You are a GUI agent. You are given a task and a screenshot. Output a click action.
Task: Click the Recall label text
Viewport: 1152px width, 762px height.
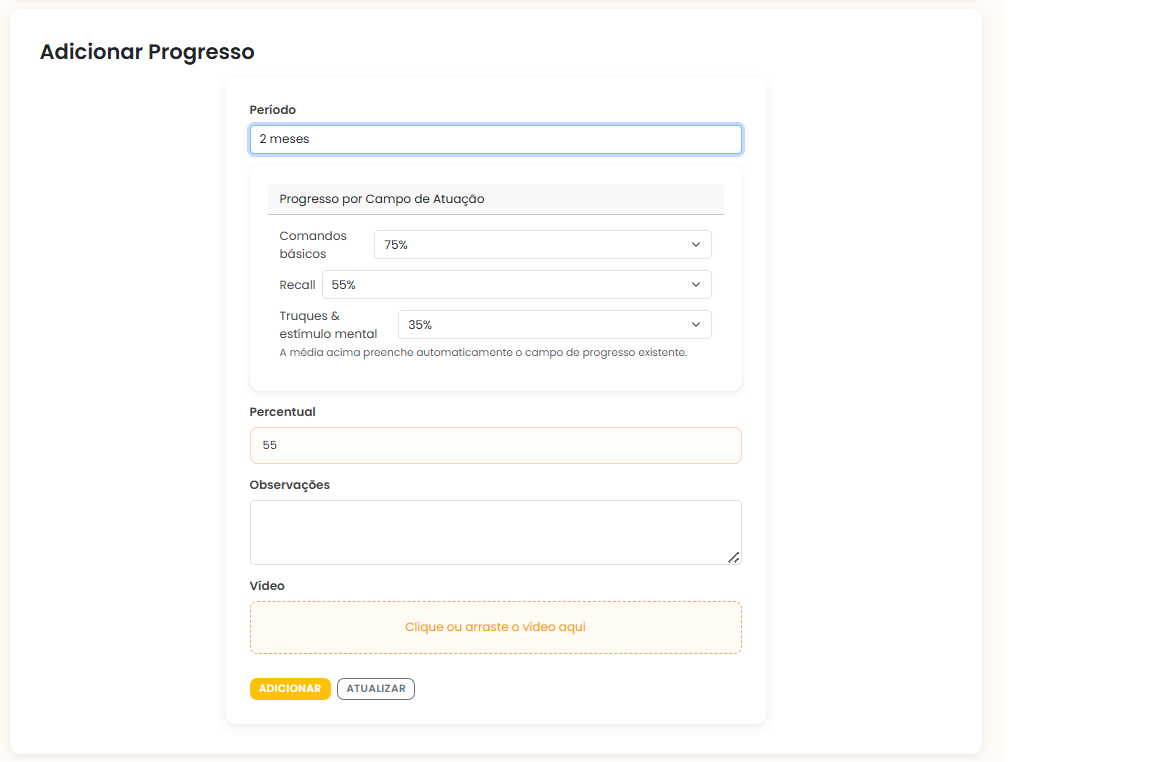(297, 285)
